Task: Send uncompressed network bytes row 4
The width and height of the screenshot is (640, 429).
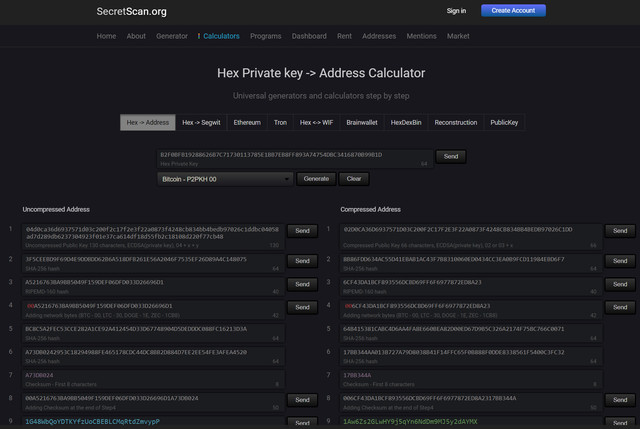Action: click(302, 307)
